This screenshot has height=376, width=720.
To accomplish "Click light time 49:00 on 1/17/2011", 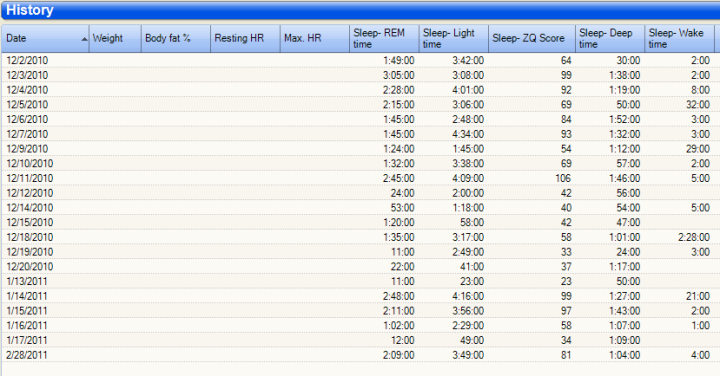I will (x=472, y=340).
